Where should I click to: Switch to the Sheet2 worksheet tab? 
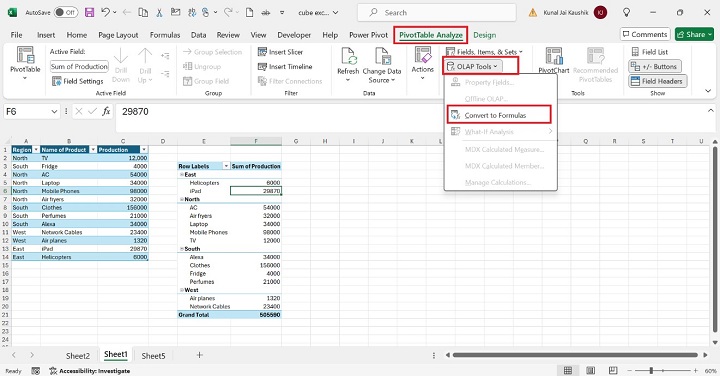click(x=78, y=356)
